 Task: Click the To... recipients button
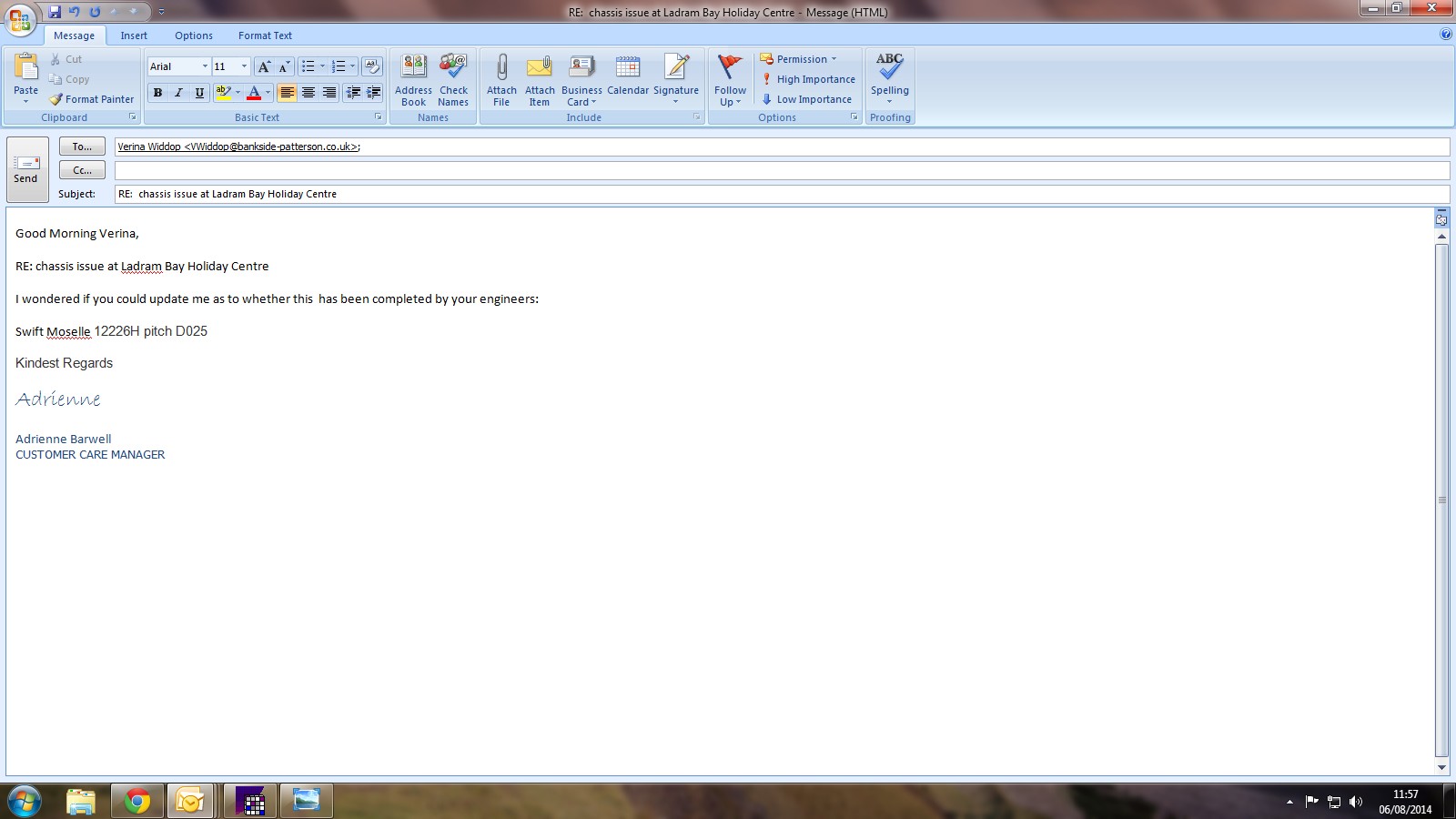click(x=82, y=147)
